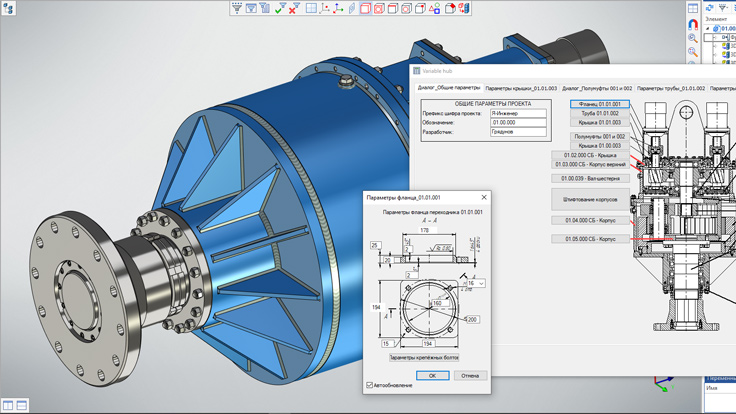This screenshot has height=414, width=736.
Task: Click the Труба 01.01.002 button
Action: 600,113
